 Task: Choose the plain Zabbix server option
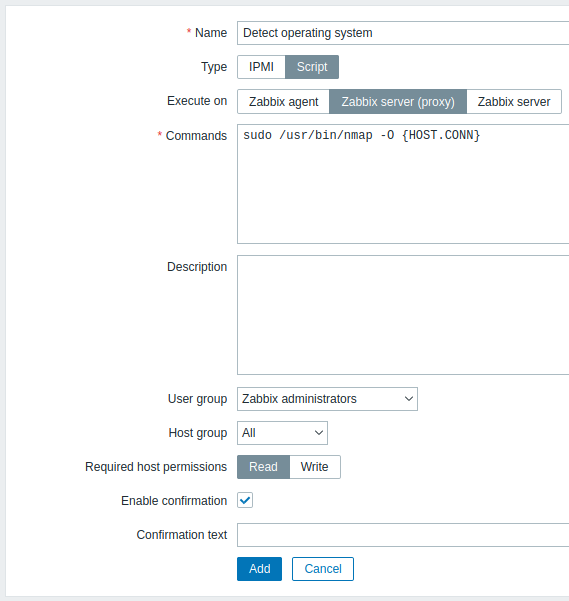point(514,102)
